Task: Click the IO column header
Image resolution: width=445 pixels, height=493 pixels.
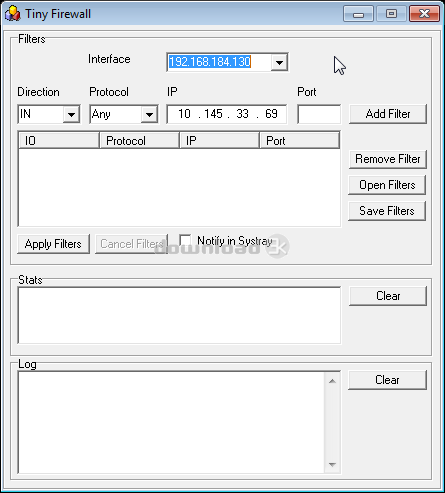Action: (59, 140)
